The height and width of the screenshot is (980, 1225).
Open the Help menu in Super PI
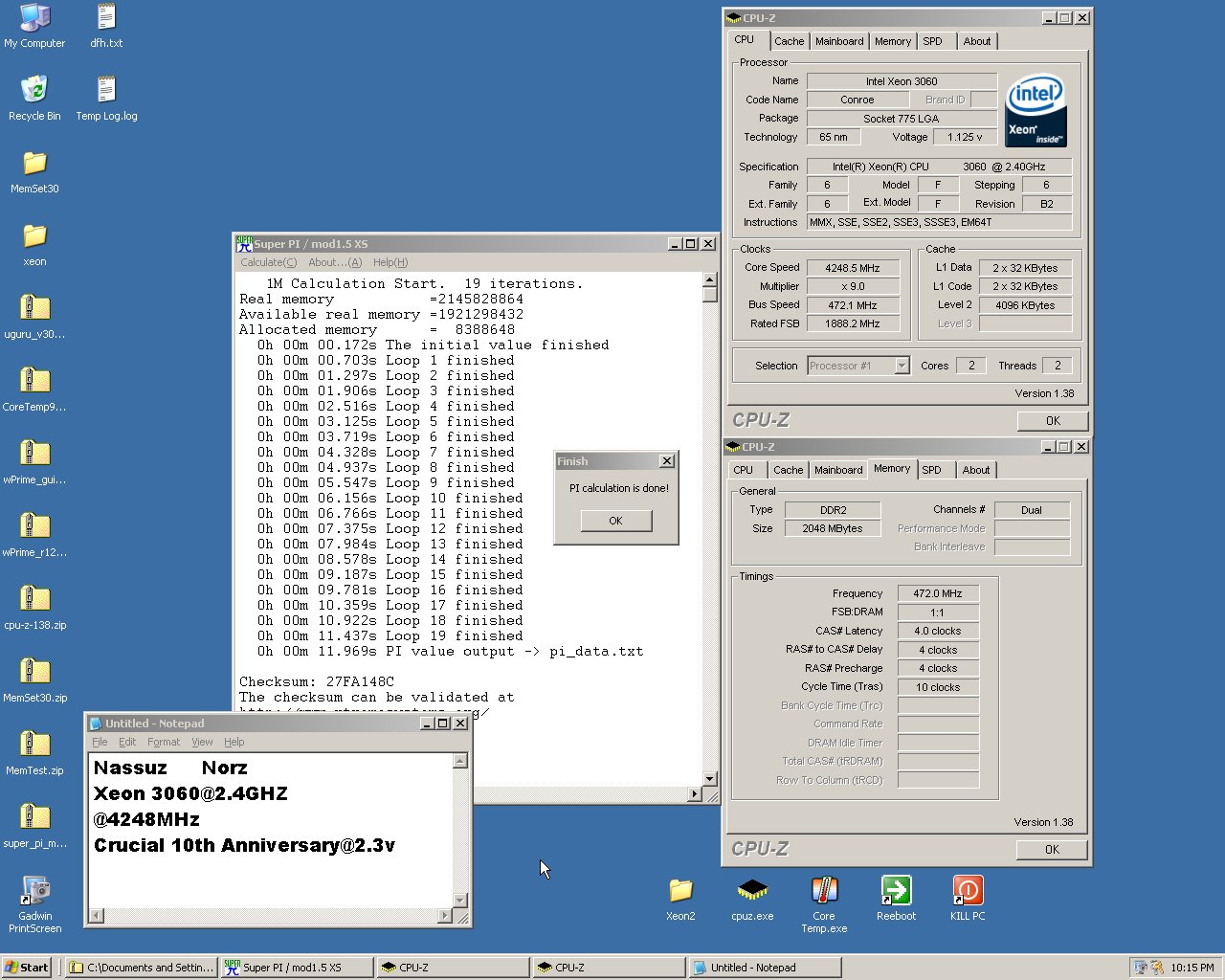390,262
